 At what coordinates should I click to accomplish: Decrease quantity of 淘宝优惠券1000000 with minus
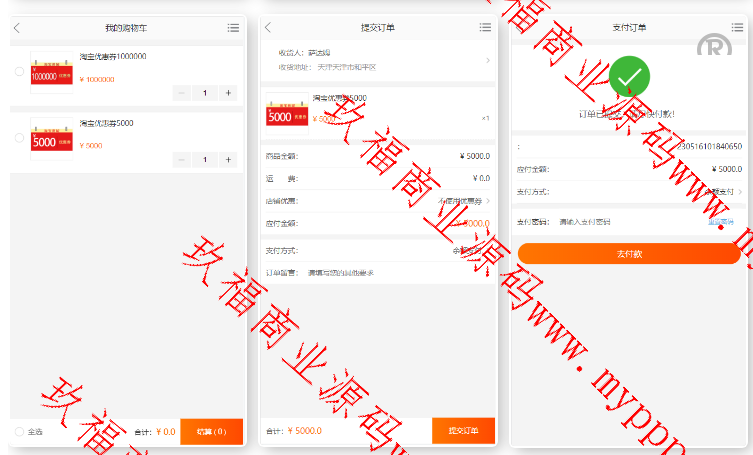(x=182, y=93)
